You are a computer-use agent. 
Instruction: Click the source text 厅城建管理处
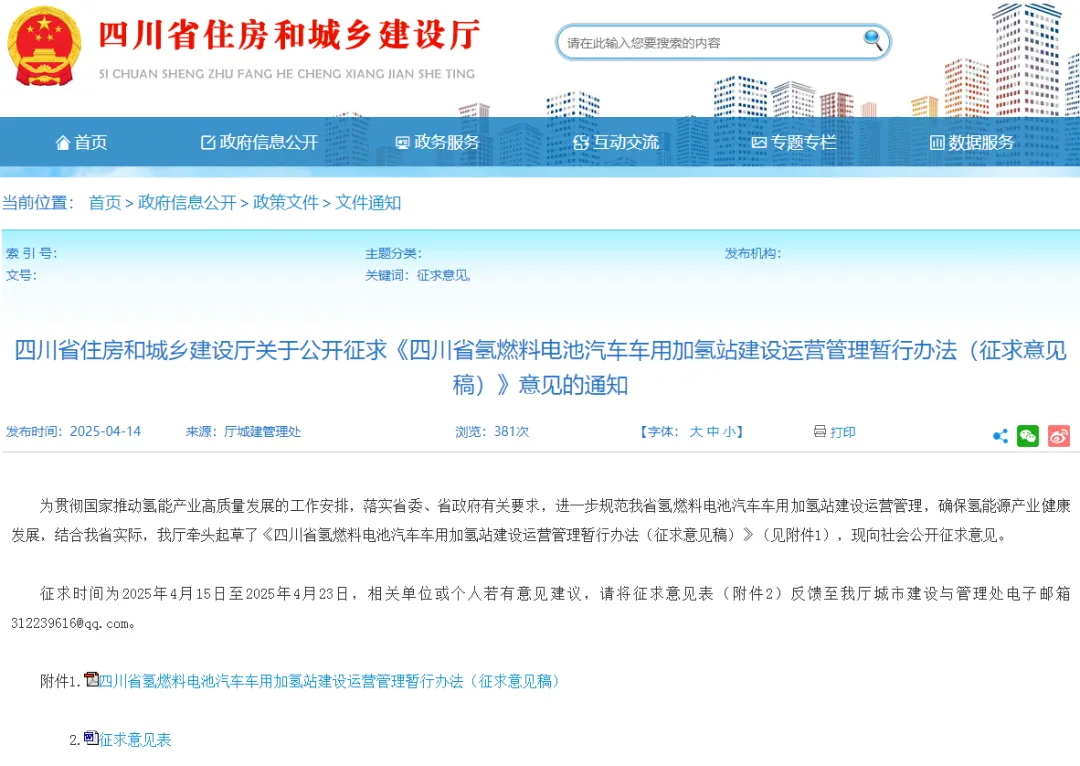pos(262,432)
